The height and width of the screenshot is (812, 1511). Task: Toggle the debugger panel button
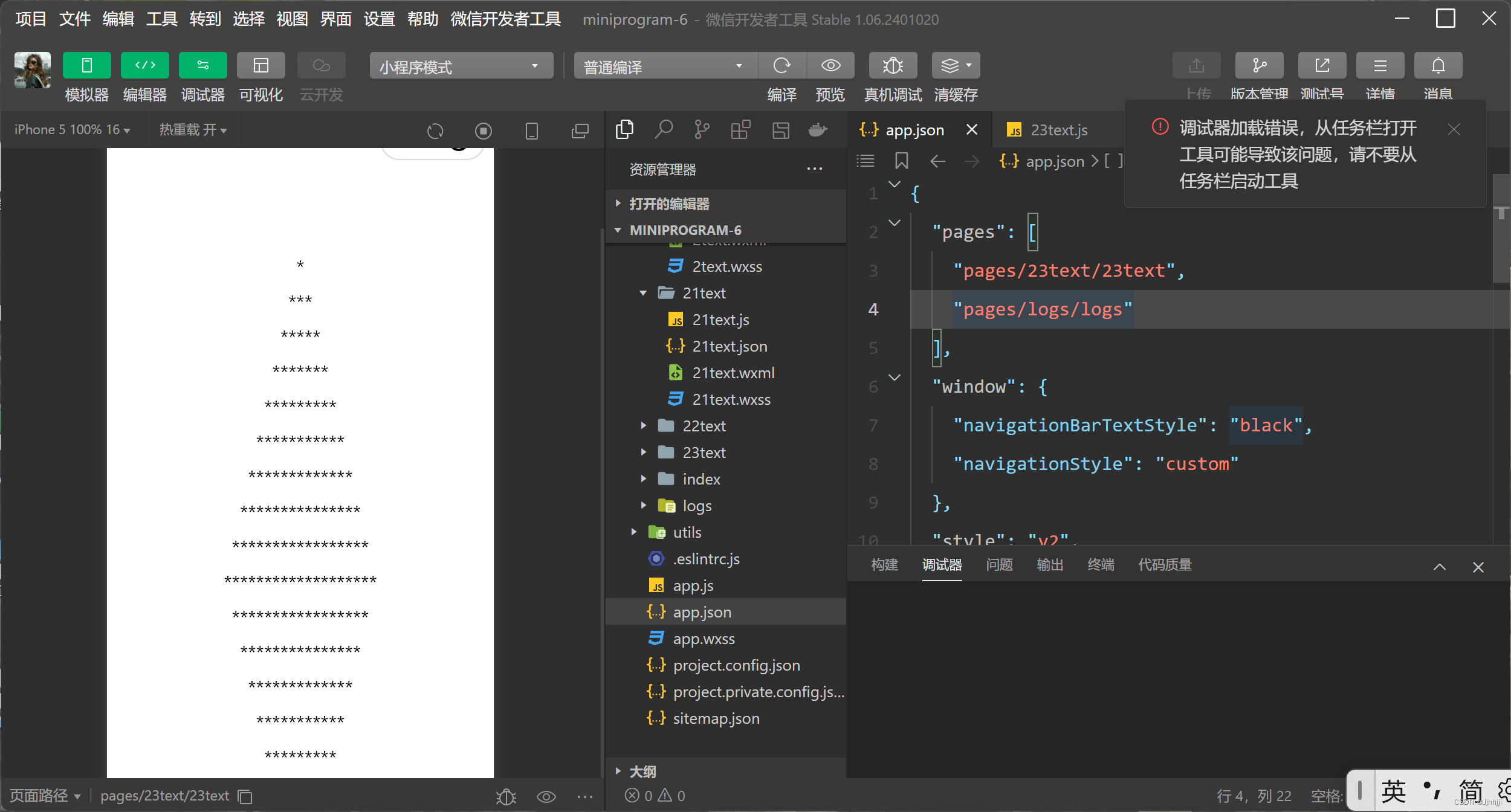tap(202, 65)
